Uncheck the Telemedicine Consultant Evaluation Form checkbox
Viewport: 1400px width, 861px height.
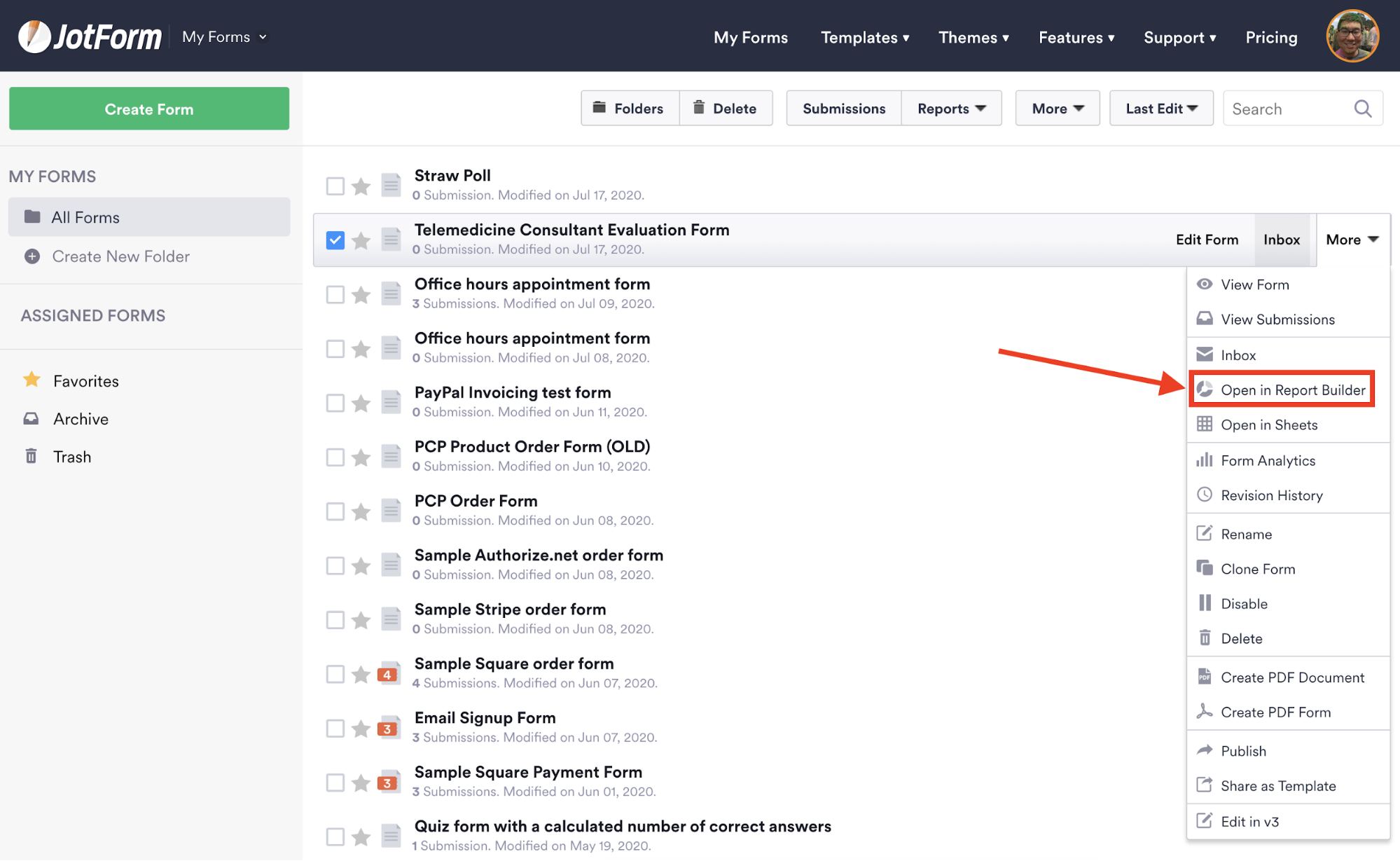335,240
